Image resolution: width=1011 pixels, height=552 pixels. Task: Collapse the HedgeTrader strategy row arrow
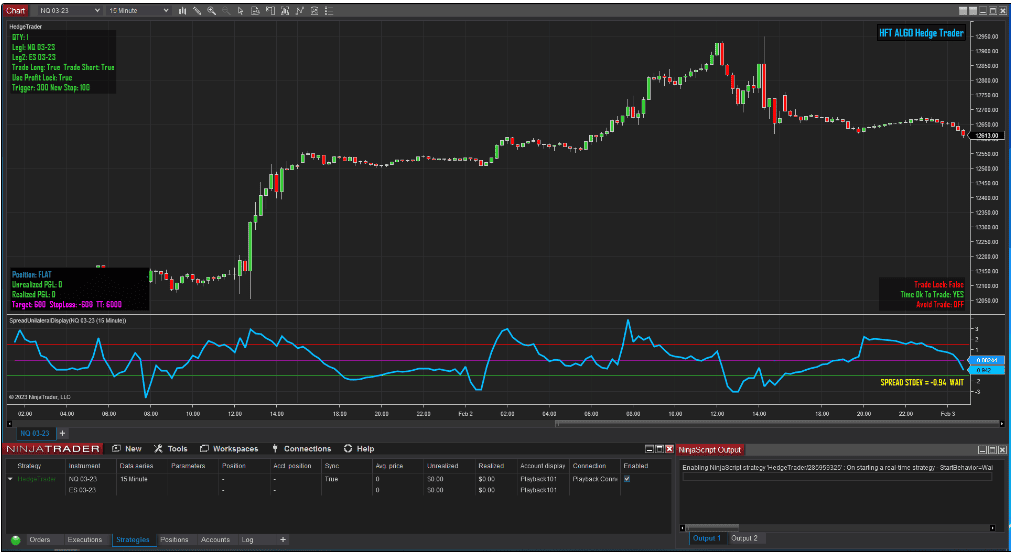[8, 479]
